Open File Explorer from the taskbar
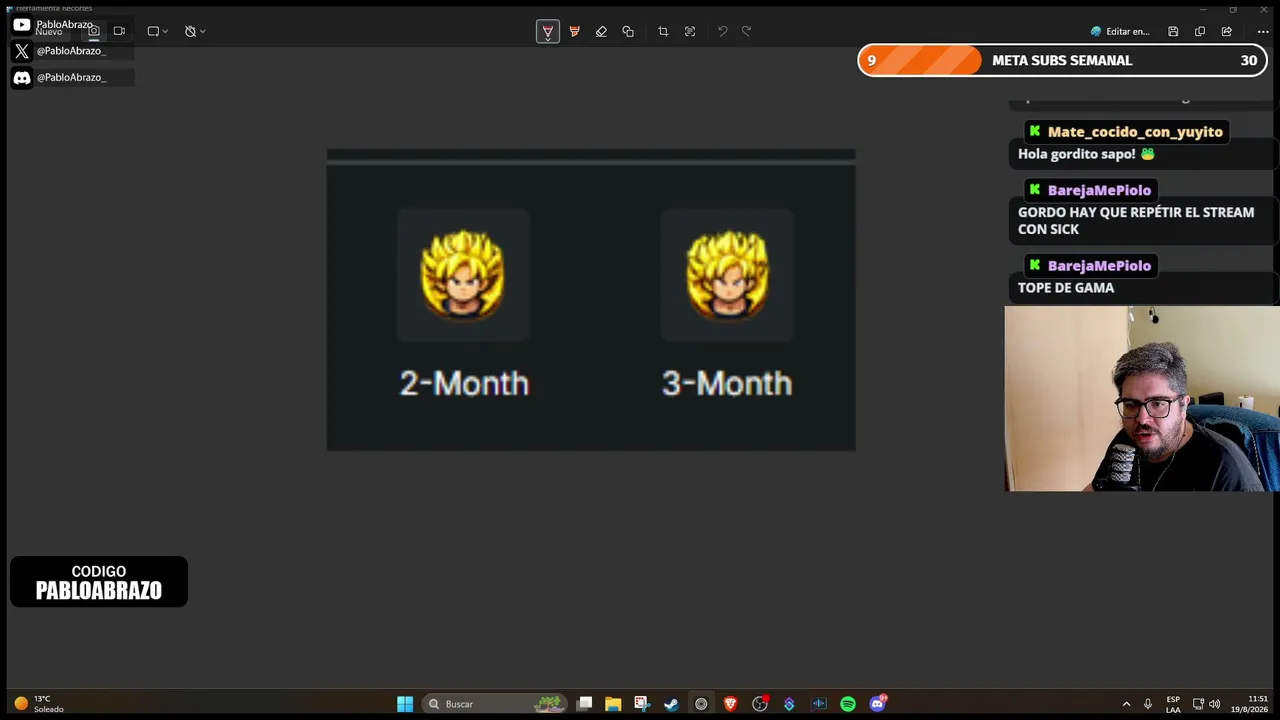1280x720 pixels. (x=613, y=704)
